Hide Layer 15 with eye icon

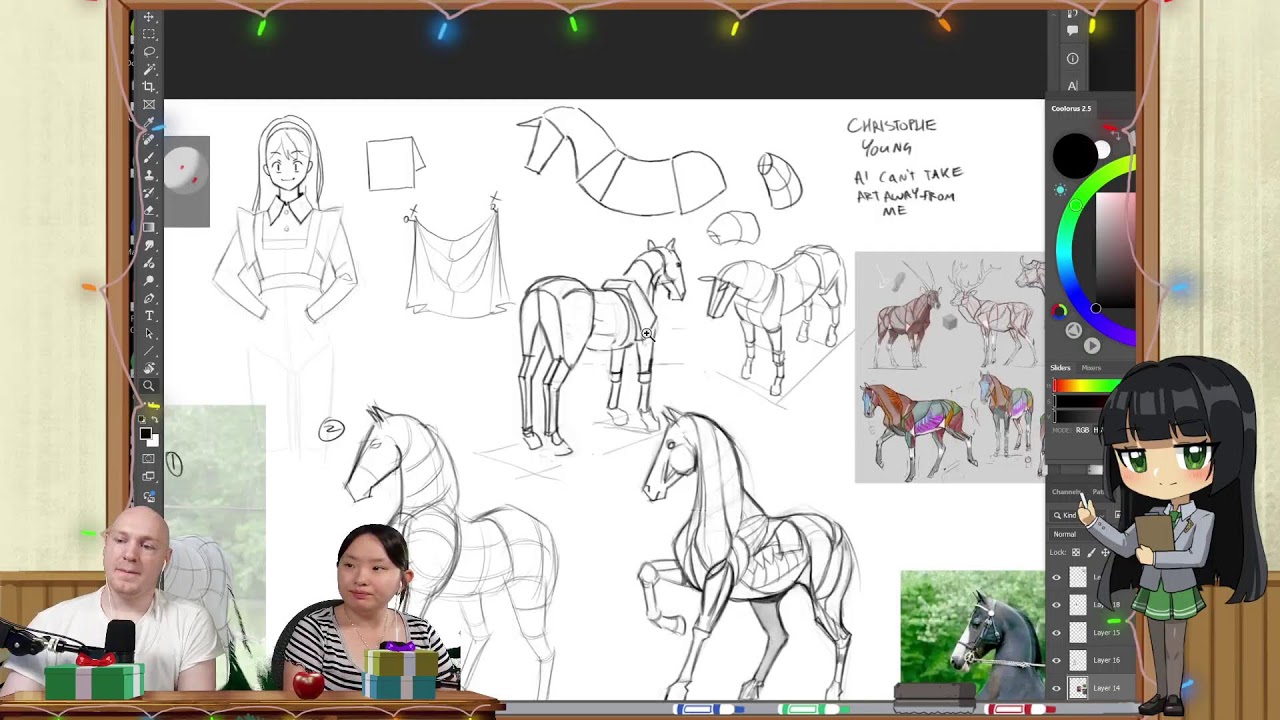tap(1056, 632)
